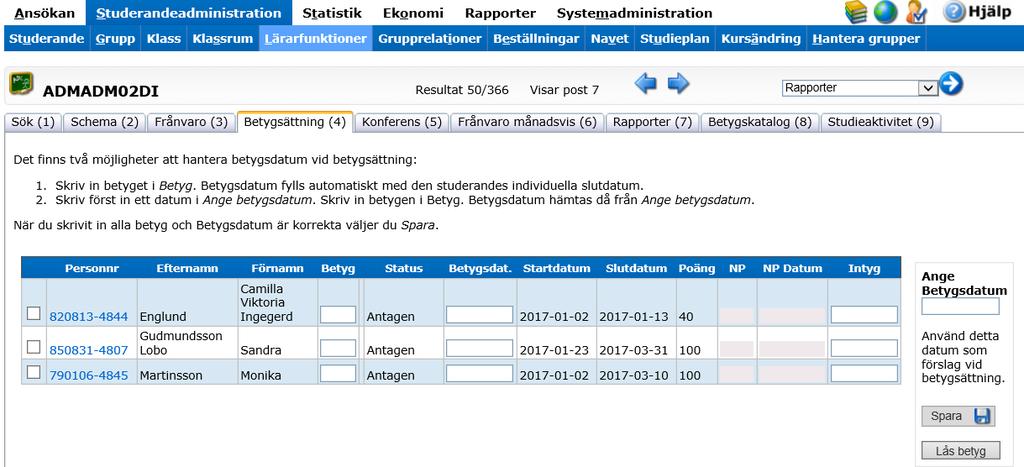Click Betyg field for Gudmundsson Lobo
1024x467 pixels.
[x=338, y=348]
